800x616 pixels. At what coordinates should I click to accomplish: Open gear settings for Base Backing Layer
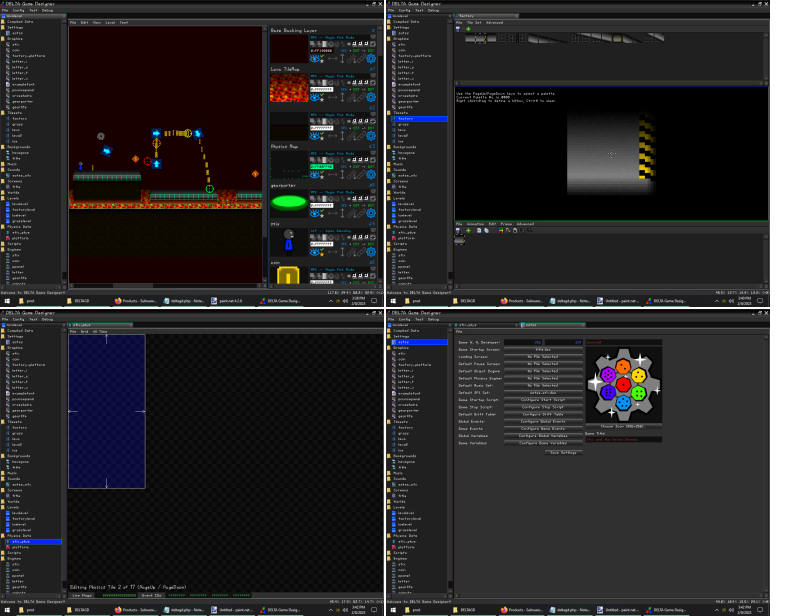[x=371, y=59]
